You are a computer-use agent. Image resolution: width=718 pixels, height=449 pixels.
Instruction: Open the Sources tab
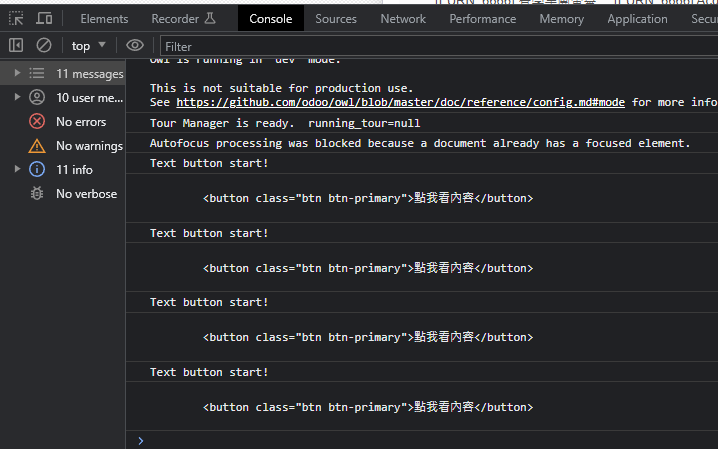pos(336,19)
